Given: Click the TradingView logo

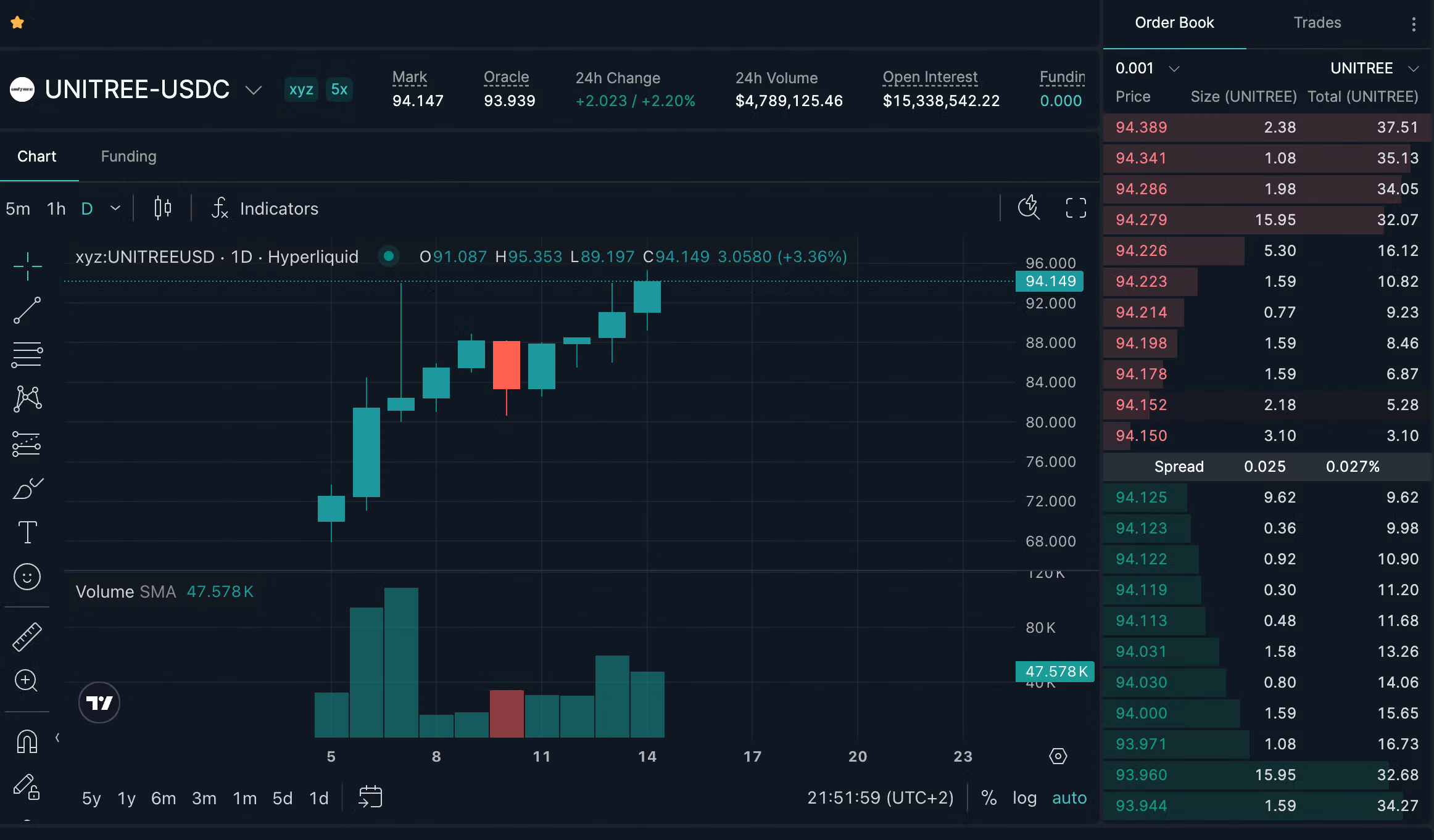Looking at the screenshot, I should point(99,702).
